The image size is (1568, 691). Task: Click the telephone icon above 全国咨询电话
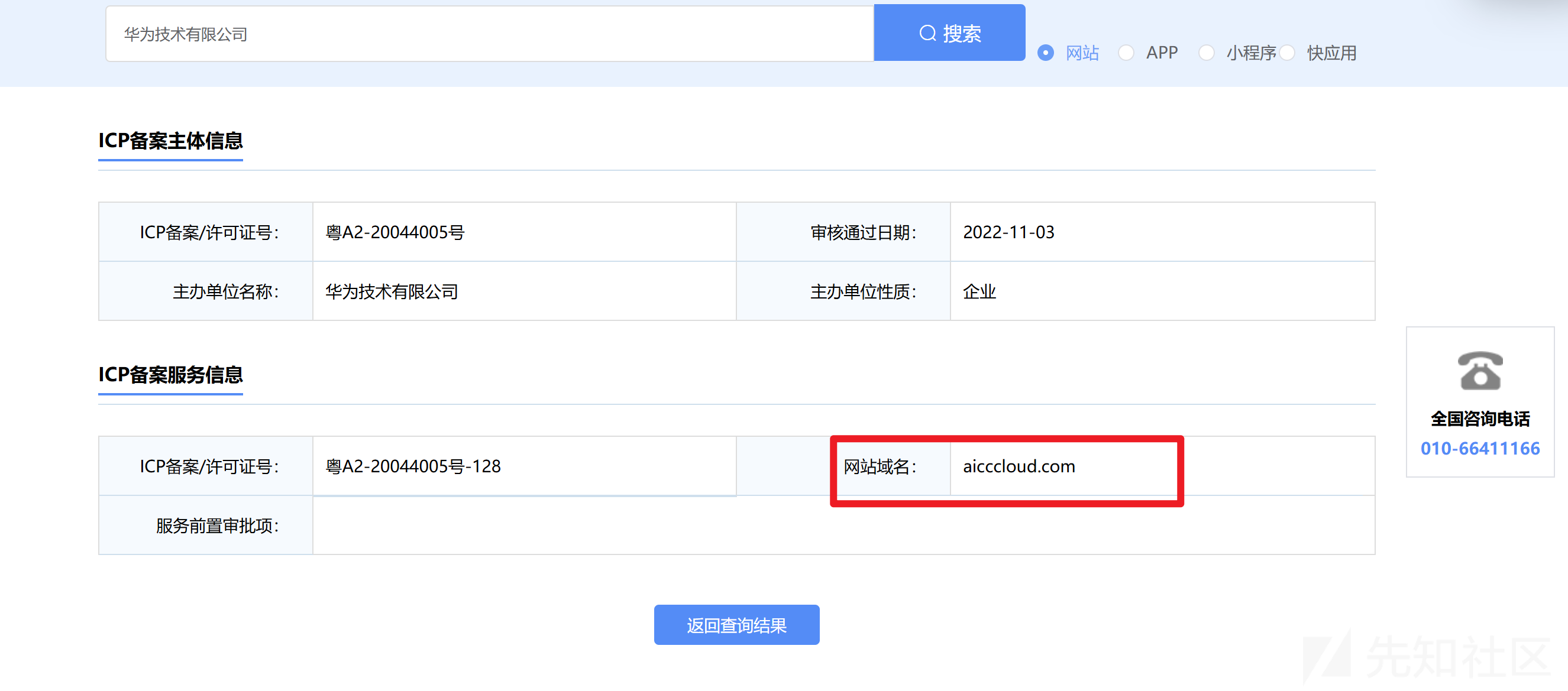pos(1481,370)
